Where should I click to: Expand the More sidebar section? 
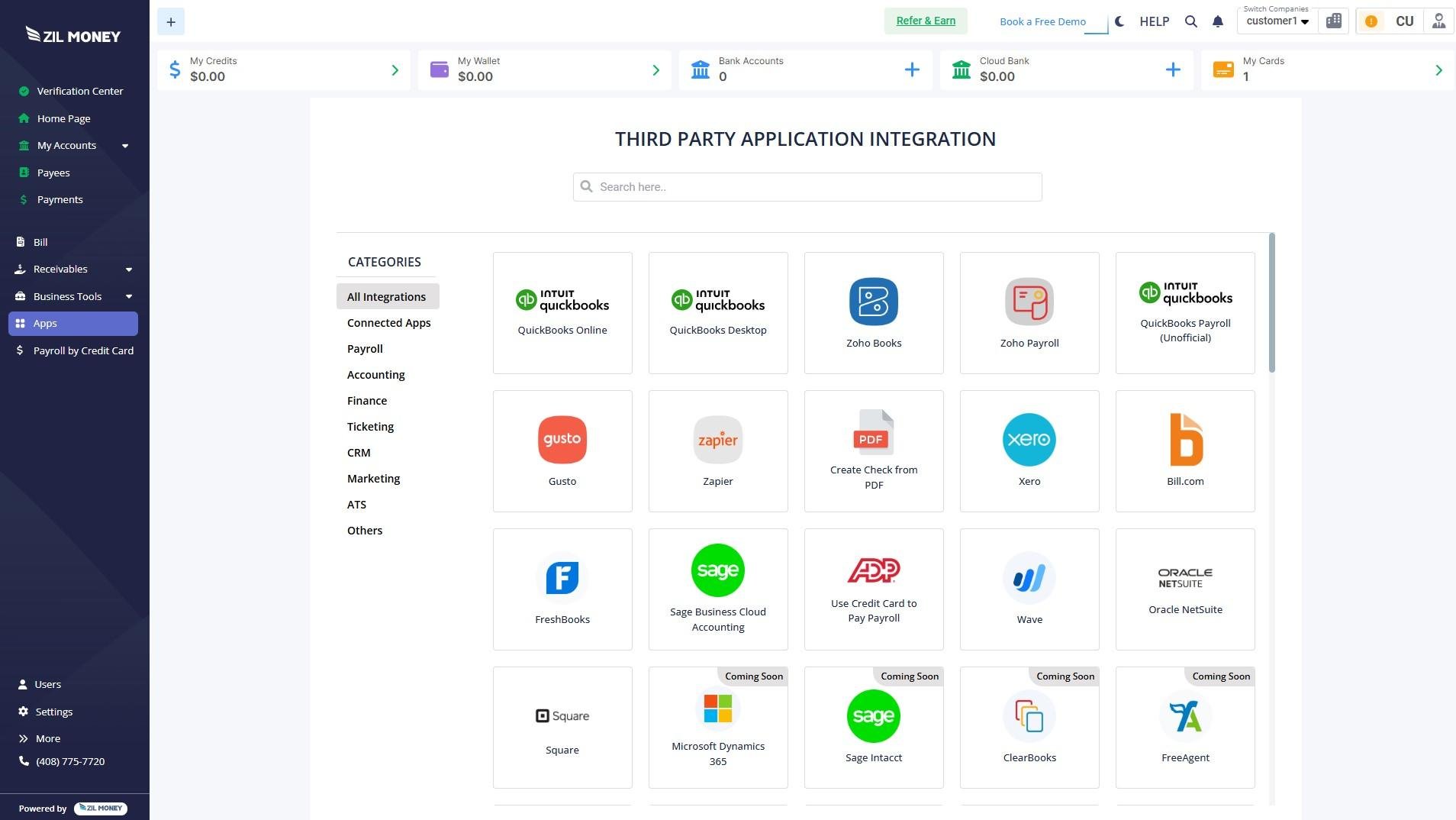pyautogui.click(x=40, y=739)
